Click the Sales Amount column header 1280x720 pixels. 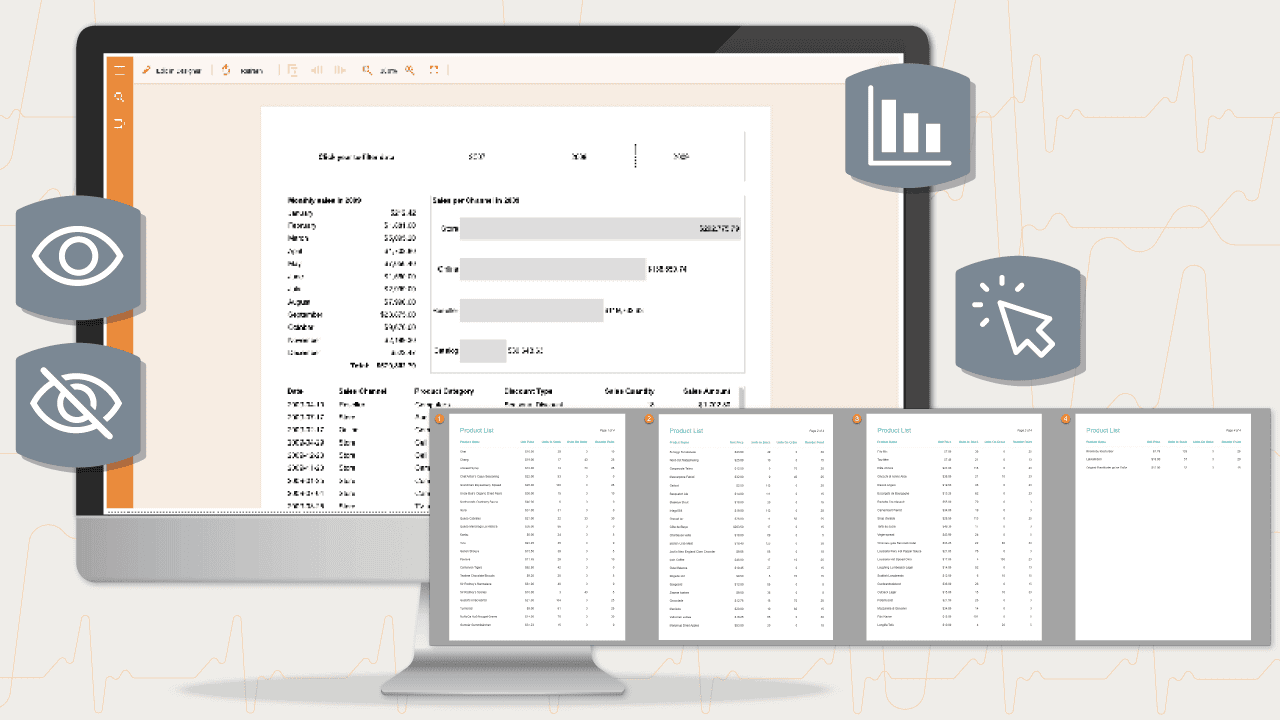(x=706, y=392)
